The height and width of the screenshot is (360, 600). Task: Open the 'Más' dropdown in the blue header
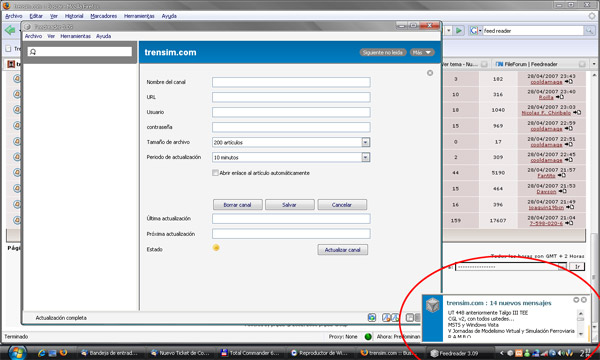coord(422,52)
